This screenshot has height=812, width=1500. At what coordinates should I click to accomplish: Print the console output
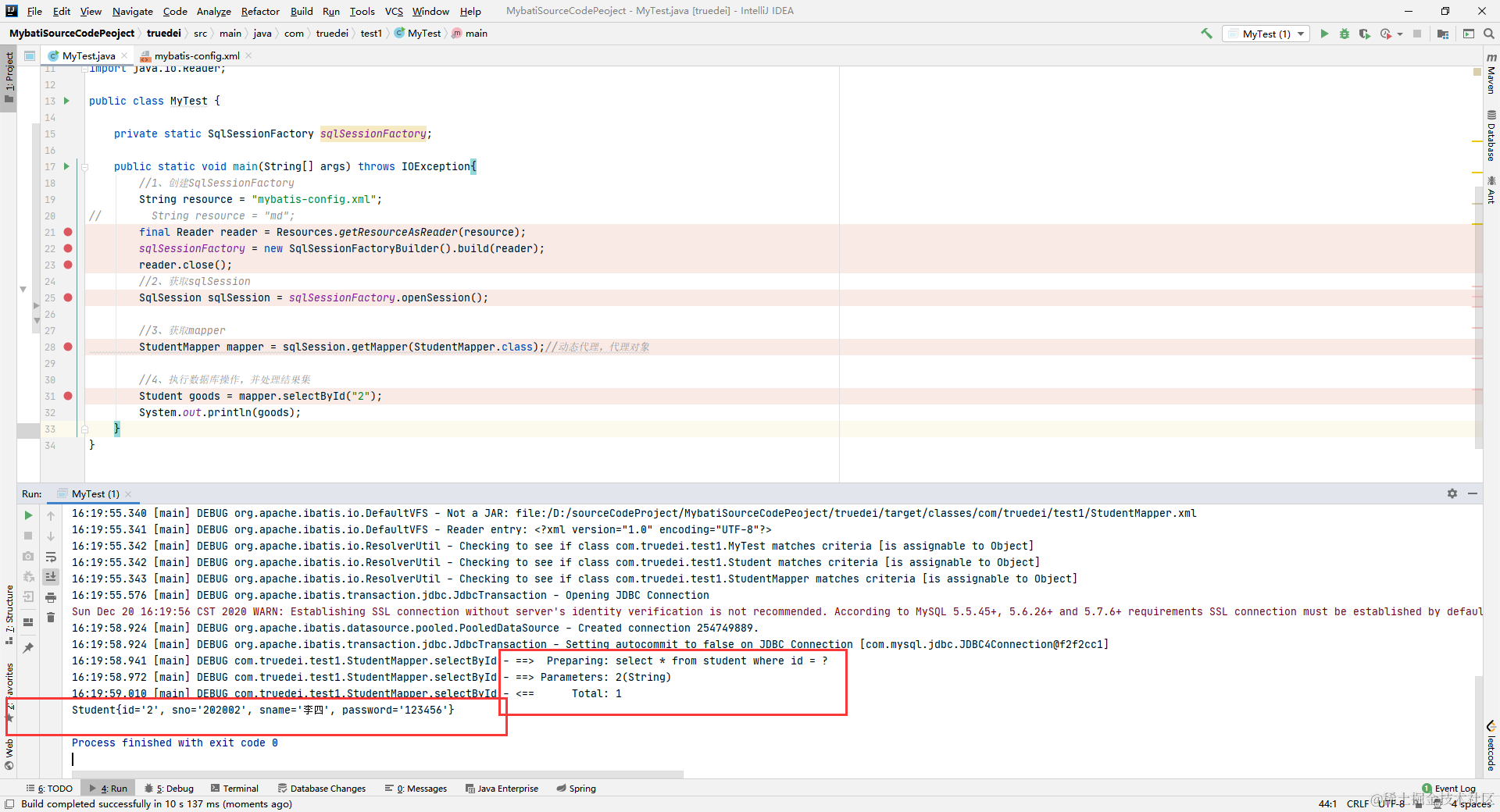[51, 597]
